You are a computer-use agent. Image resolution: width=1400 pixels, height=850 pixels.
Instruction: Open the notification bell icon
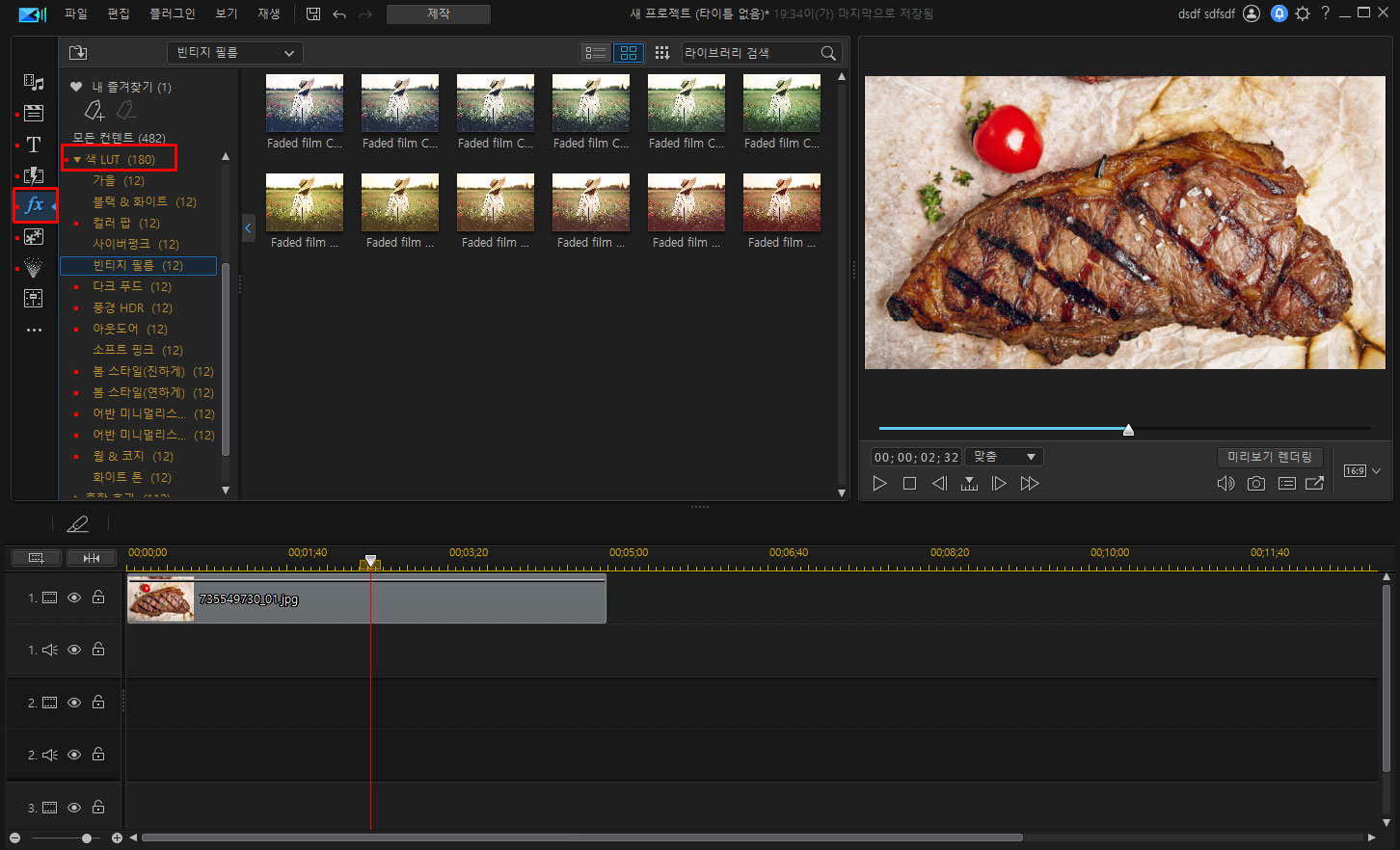click(1279, 13)
